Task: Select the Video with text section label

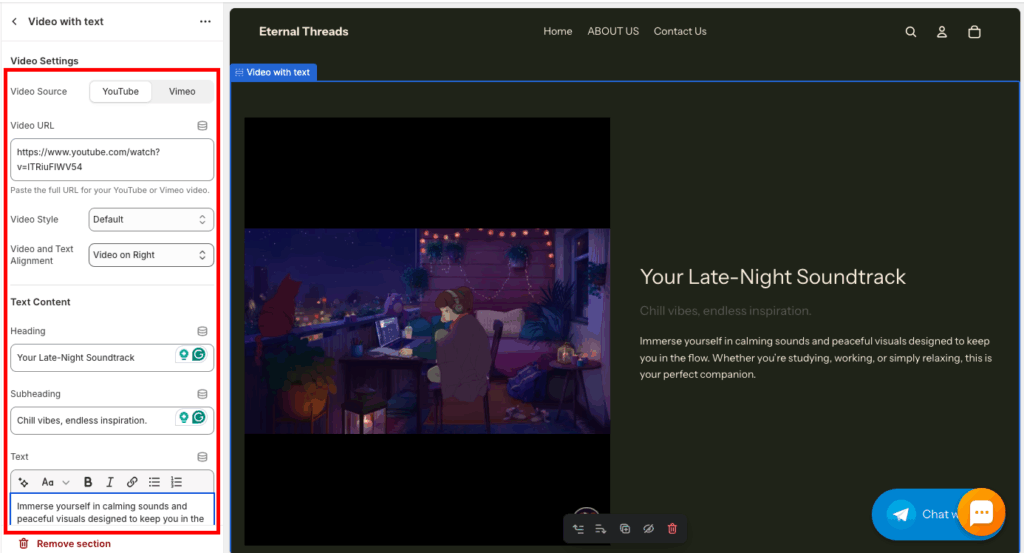Action: tap(274, 72)
